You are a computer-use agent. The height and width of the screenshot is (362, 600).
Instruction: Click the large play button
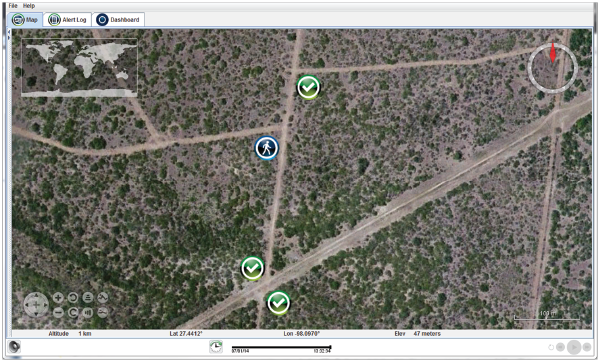(x=574, y=347)
